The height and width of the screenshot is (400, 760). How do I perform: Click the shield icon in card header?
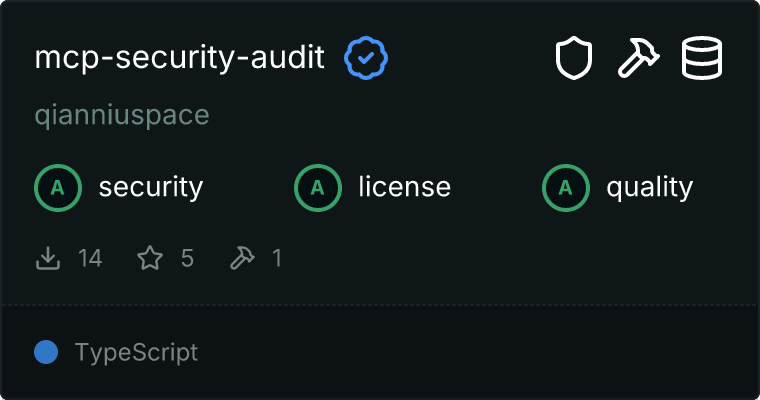[574, 59]
